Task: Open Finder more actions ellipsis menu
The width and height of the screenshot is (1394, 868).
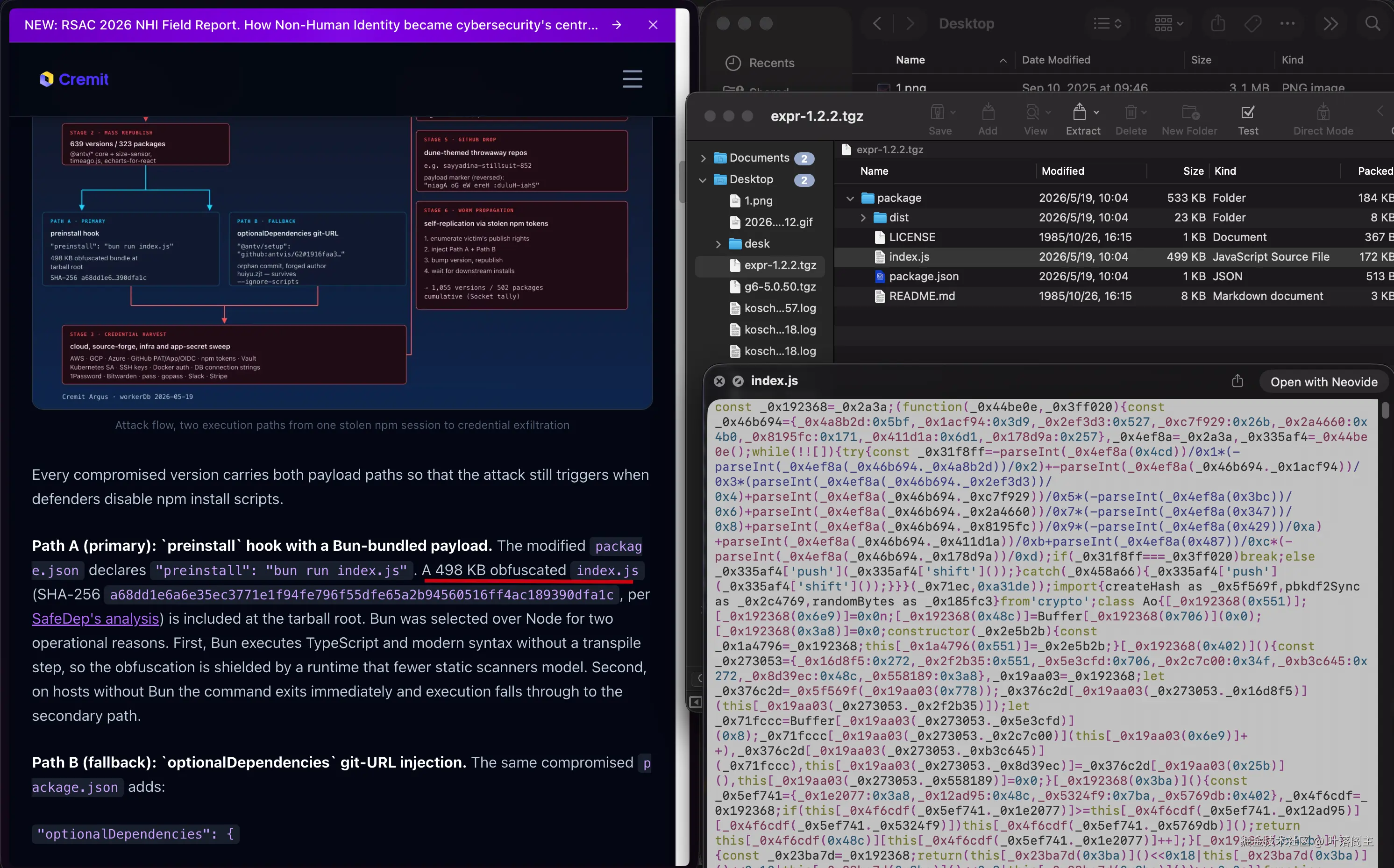Action: click(x=1287, y=23)
